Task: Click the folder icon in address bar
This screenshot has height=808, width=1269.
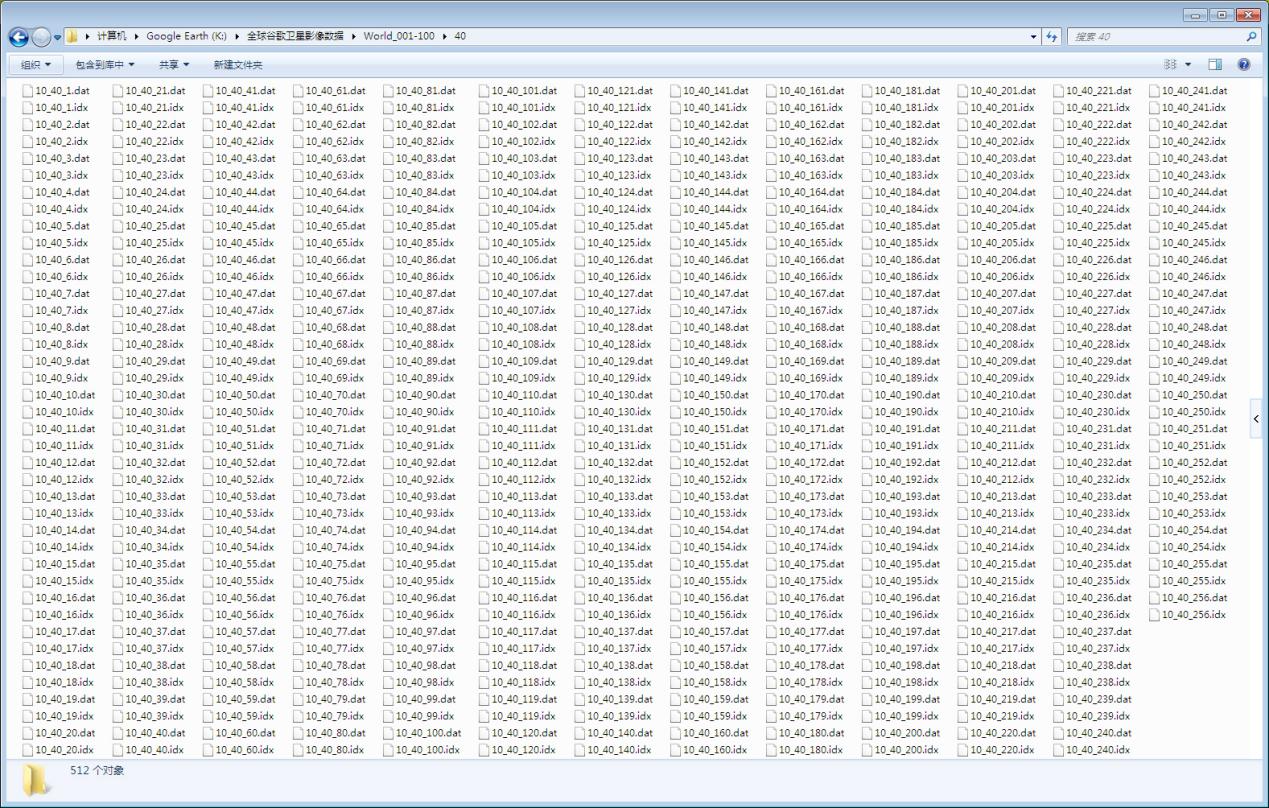Action: [72, 37]
